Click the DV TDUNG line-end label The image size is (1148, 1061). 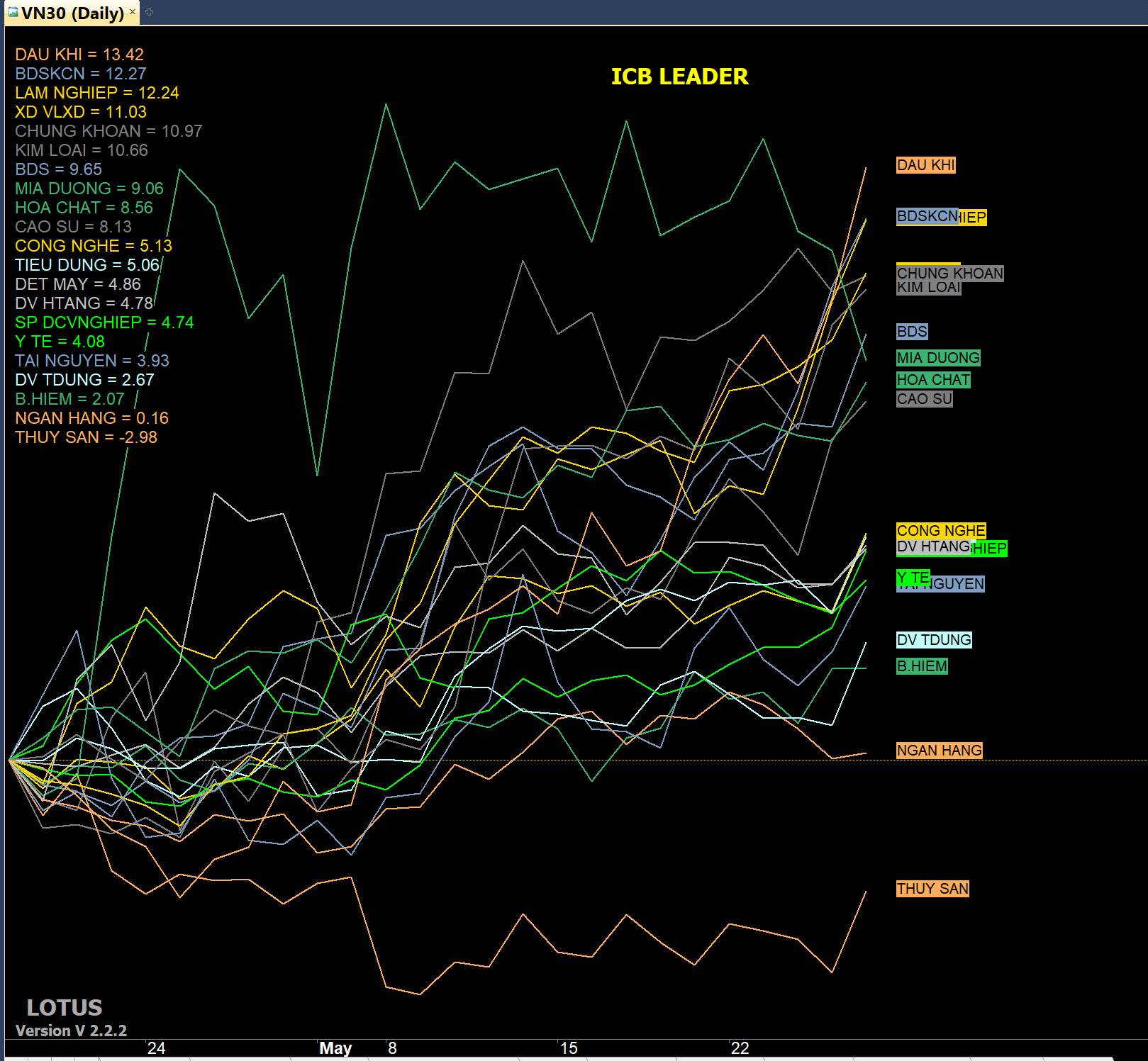(934, 640)
